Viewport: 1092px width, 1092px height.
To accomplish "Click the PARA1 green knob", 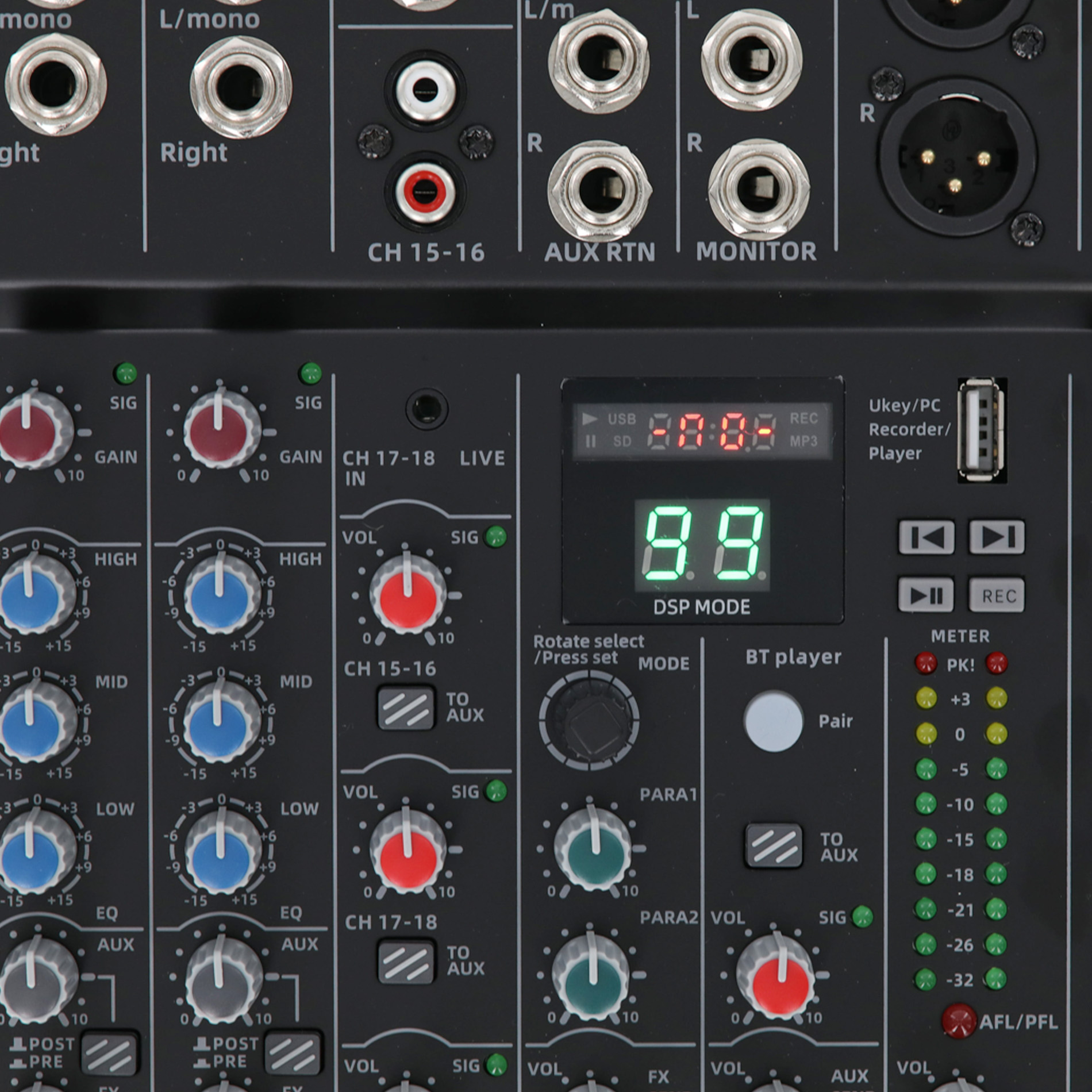I will tap(593, 848).
